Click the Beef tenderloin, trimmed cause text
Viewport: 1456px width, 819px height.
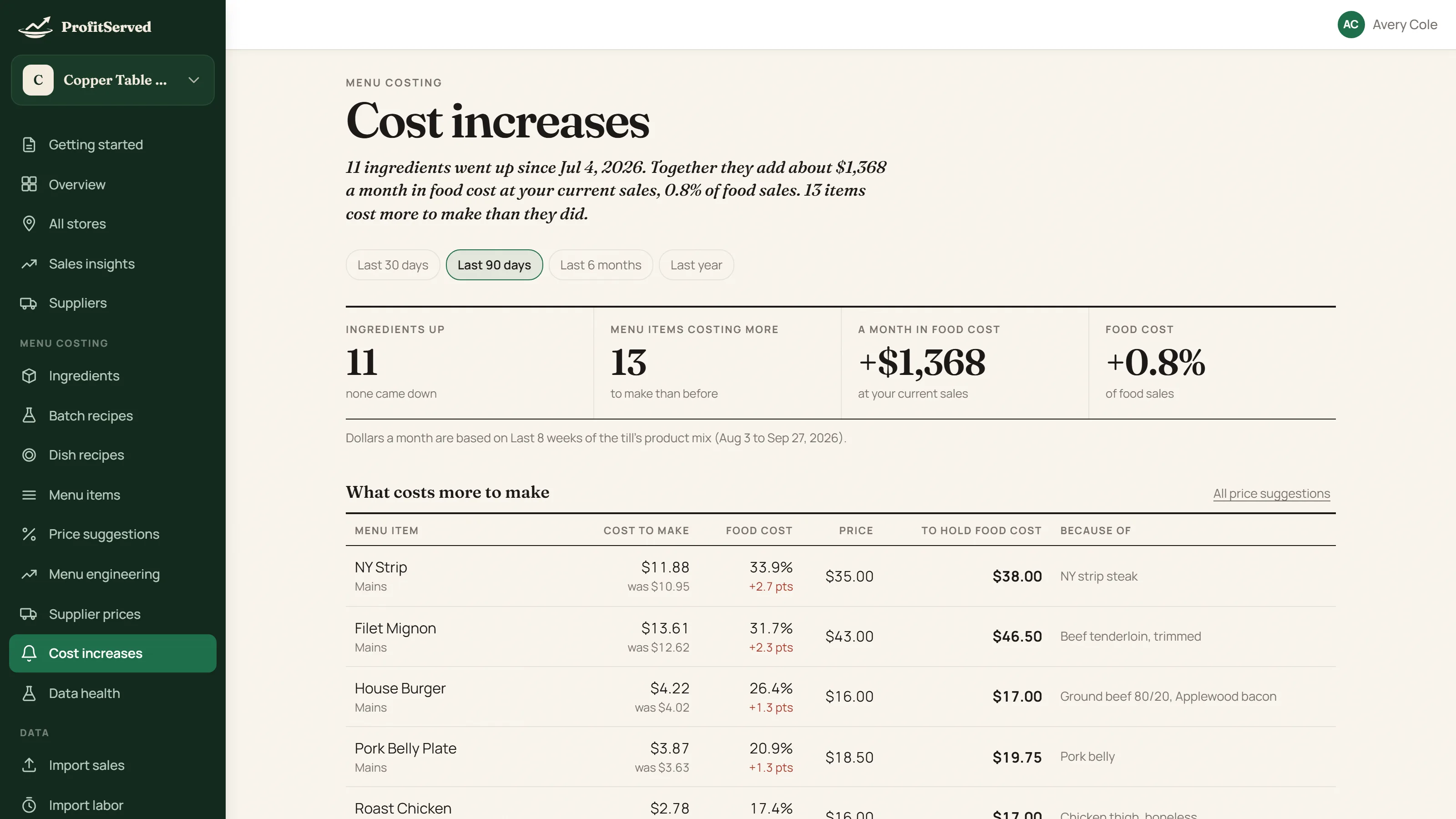point(1130,637)
